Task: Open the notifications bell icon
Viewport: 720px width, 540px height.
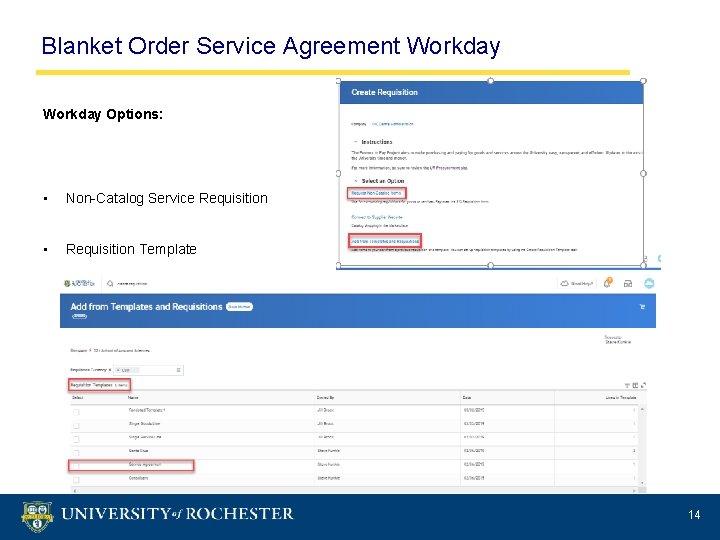Action: pyautogui.click(x=608, y=283)
